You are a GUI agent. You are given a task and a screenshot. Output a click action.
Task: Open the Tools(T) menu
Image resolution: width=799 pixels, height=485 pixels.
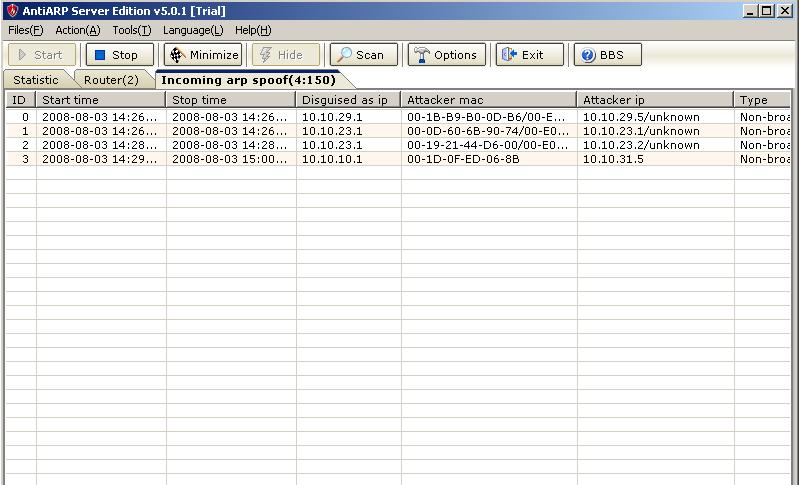tap(132, 30)
